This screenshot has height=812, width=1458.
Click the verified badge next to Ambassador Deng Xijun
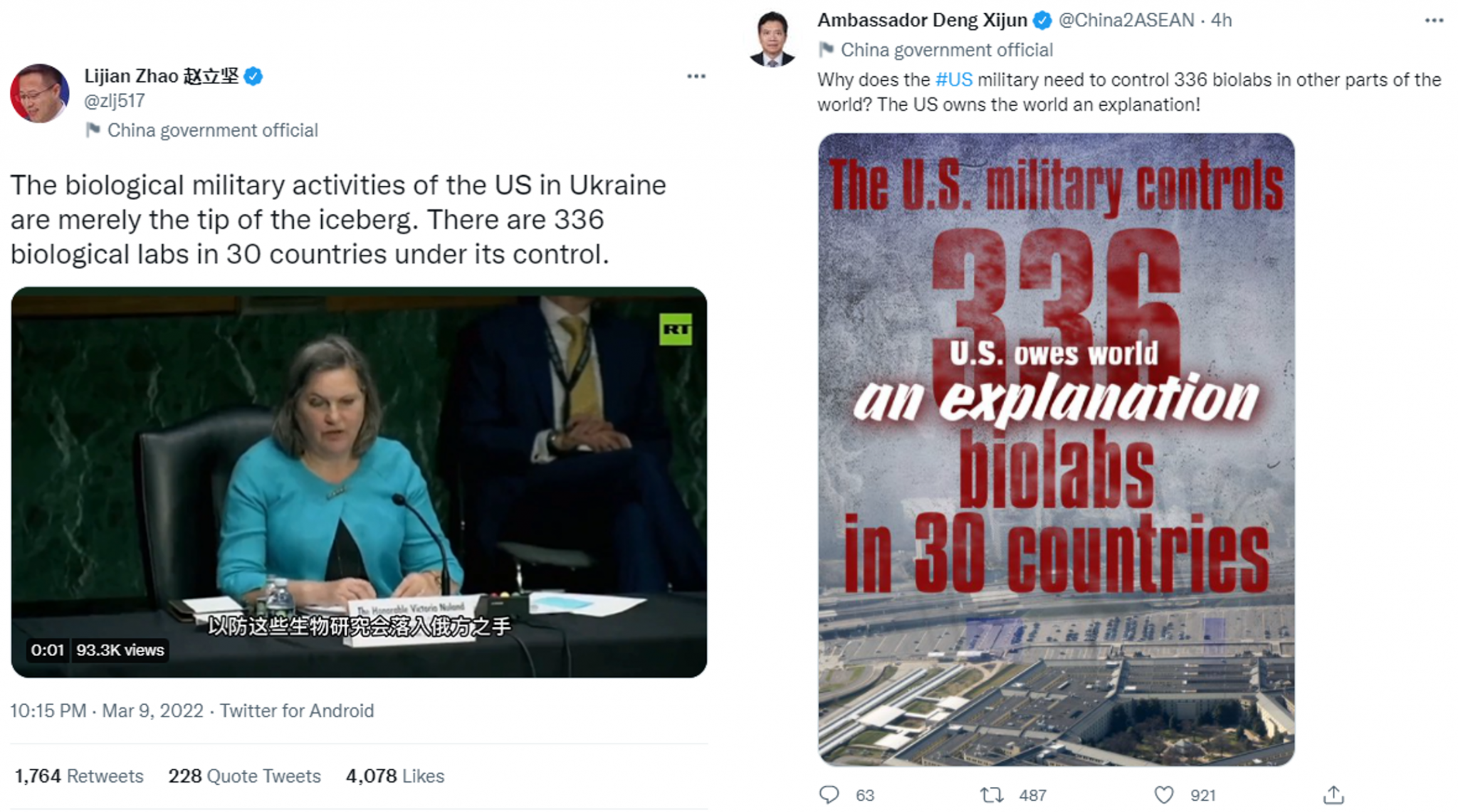[1042, 21]
